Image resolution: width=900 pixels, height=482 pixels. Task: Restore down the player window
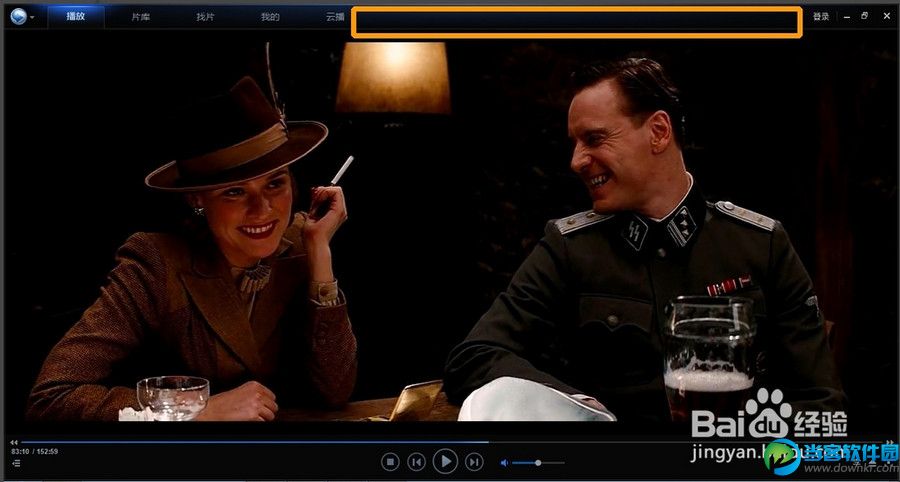865,16
